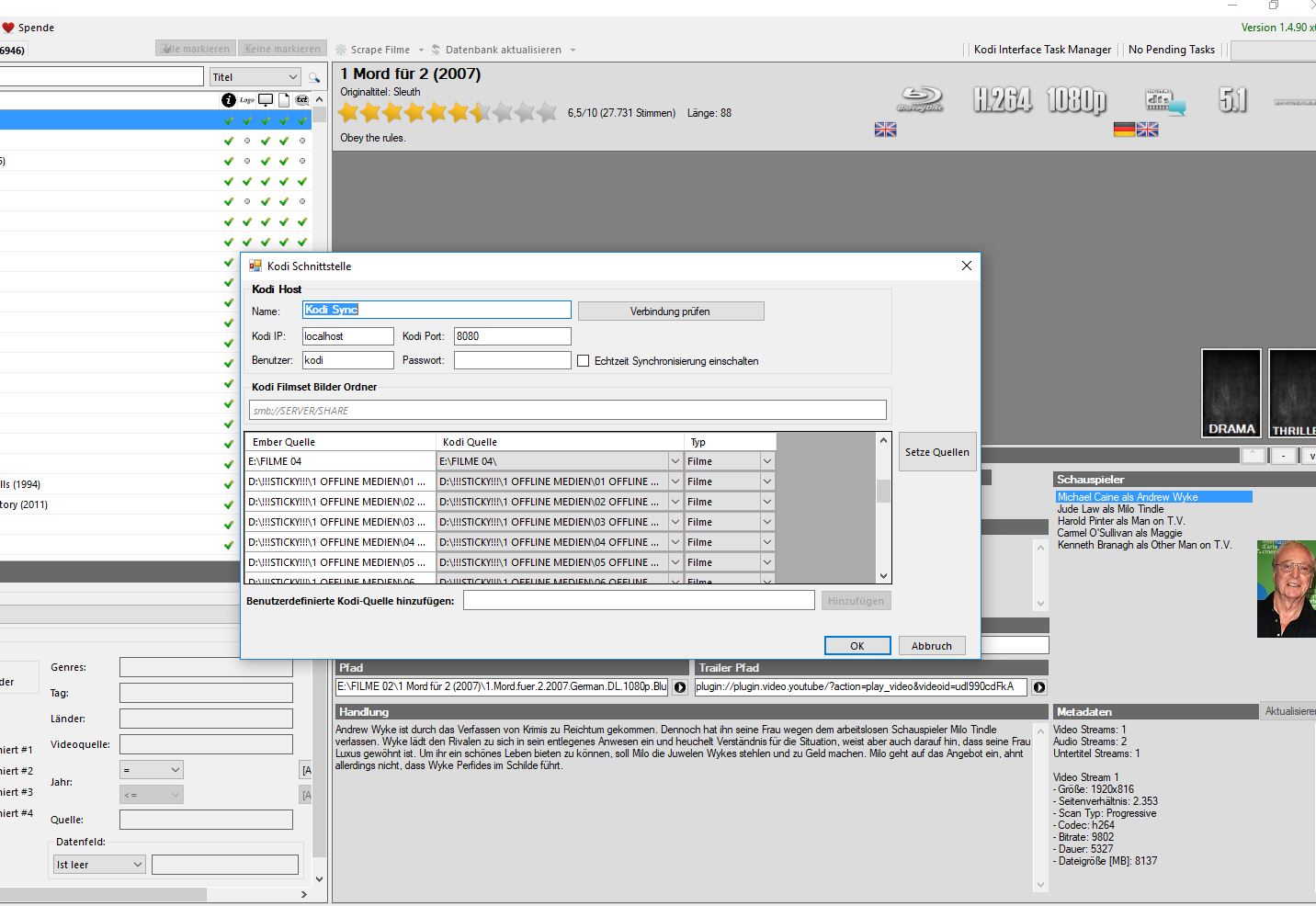Viewport: 1316px width, 906px height.
Task: Click the Verbindung prüfen button
Action: tap(671, 311)
